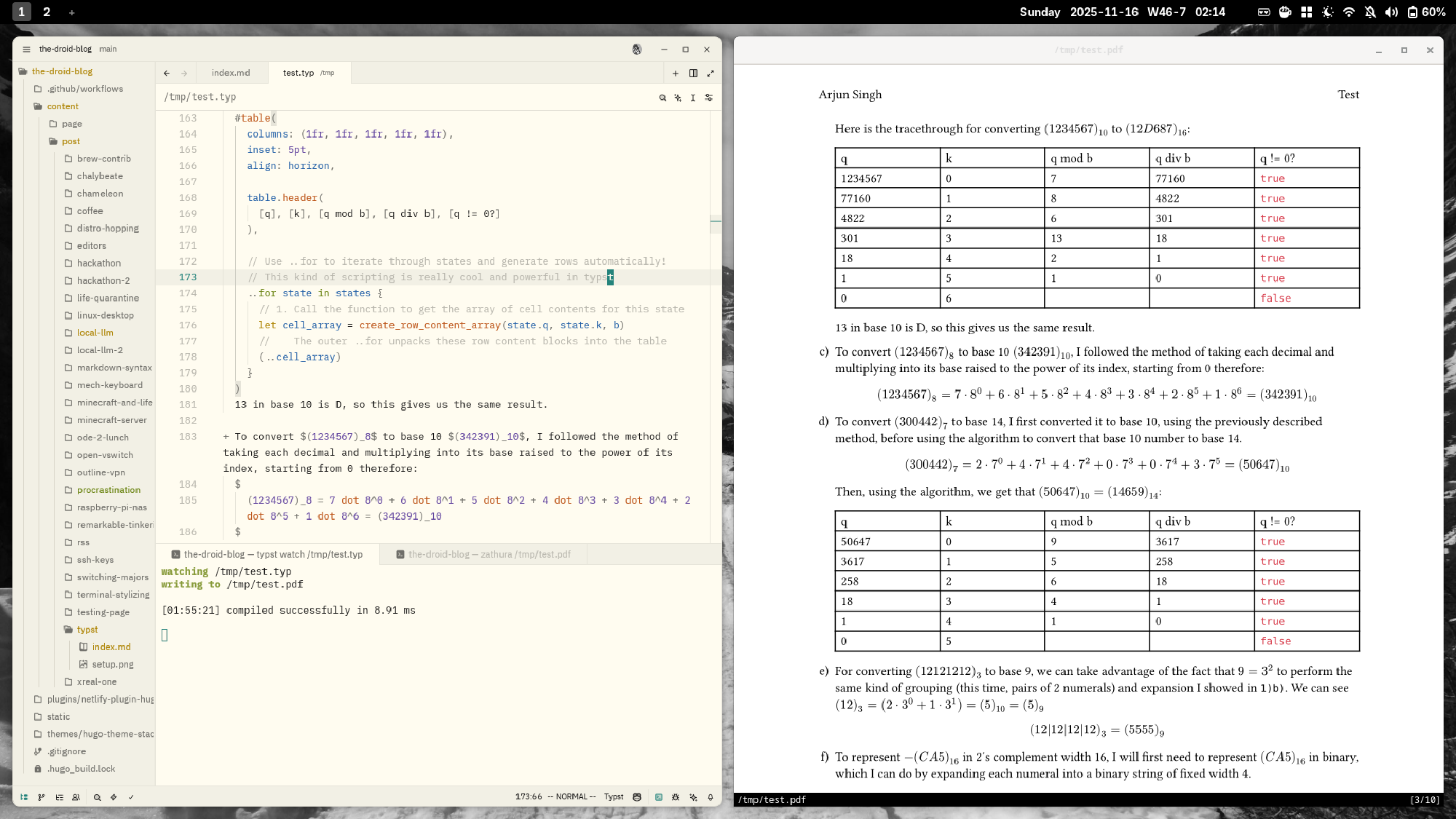Toggle the terminal panel icon in status bar

coord(658,797)
